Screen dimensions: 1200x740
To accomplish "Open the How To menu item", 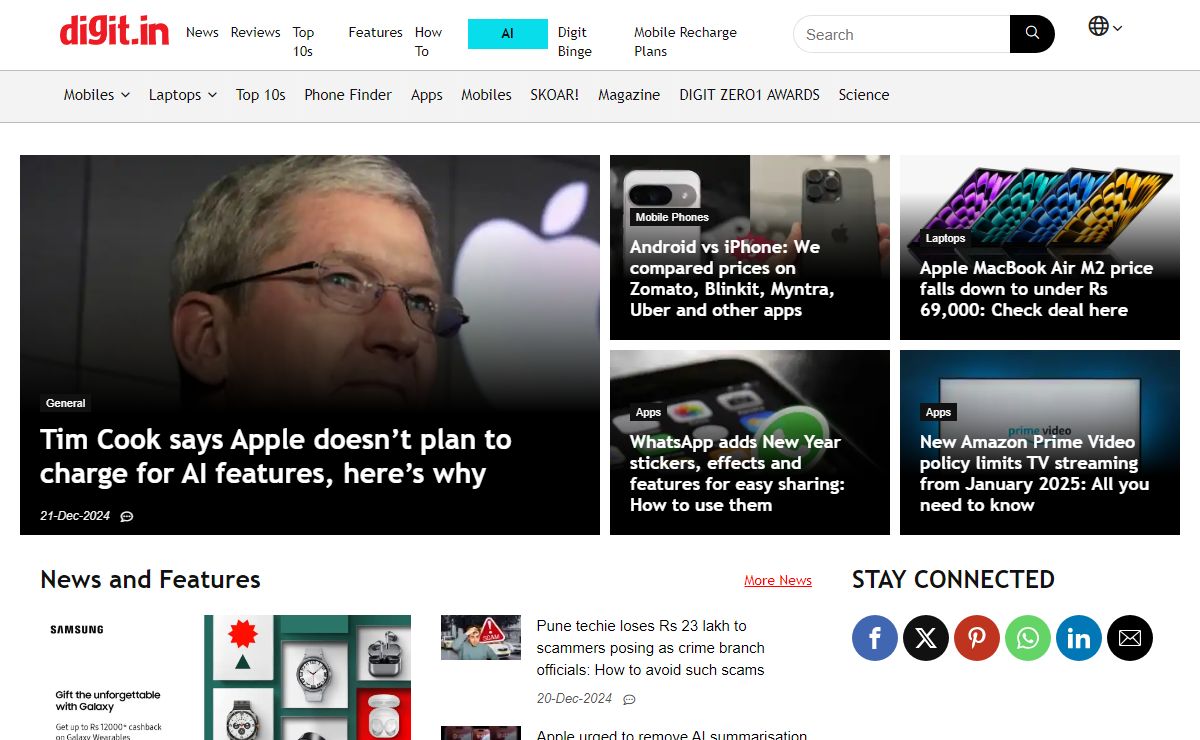I will (428, 42).
